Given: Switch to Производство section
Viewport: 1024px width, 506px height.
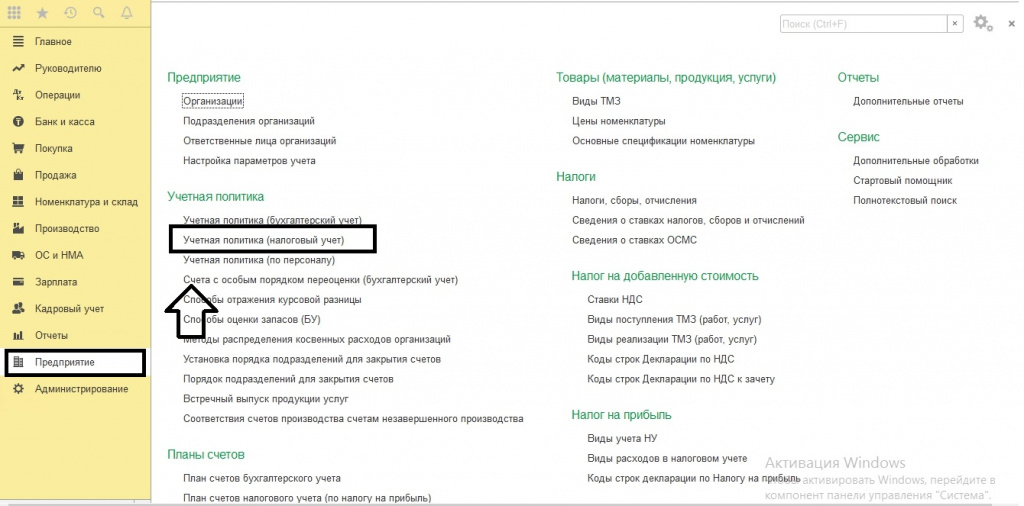Looking at the screenshot, I should [x=67, y=228].
